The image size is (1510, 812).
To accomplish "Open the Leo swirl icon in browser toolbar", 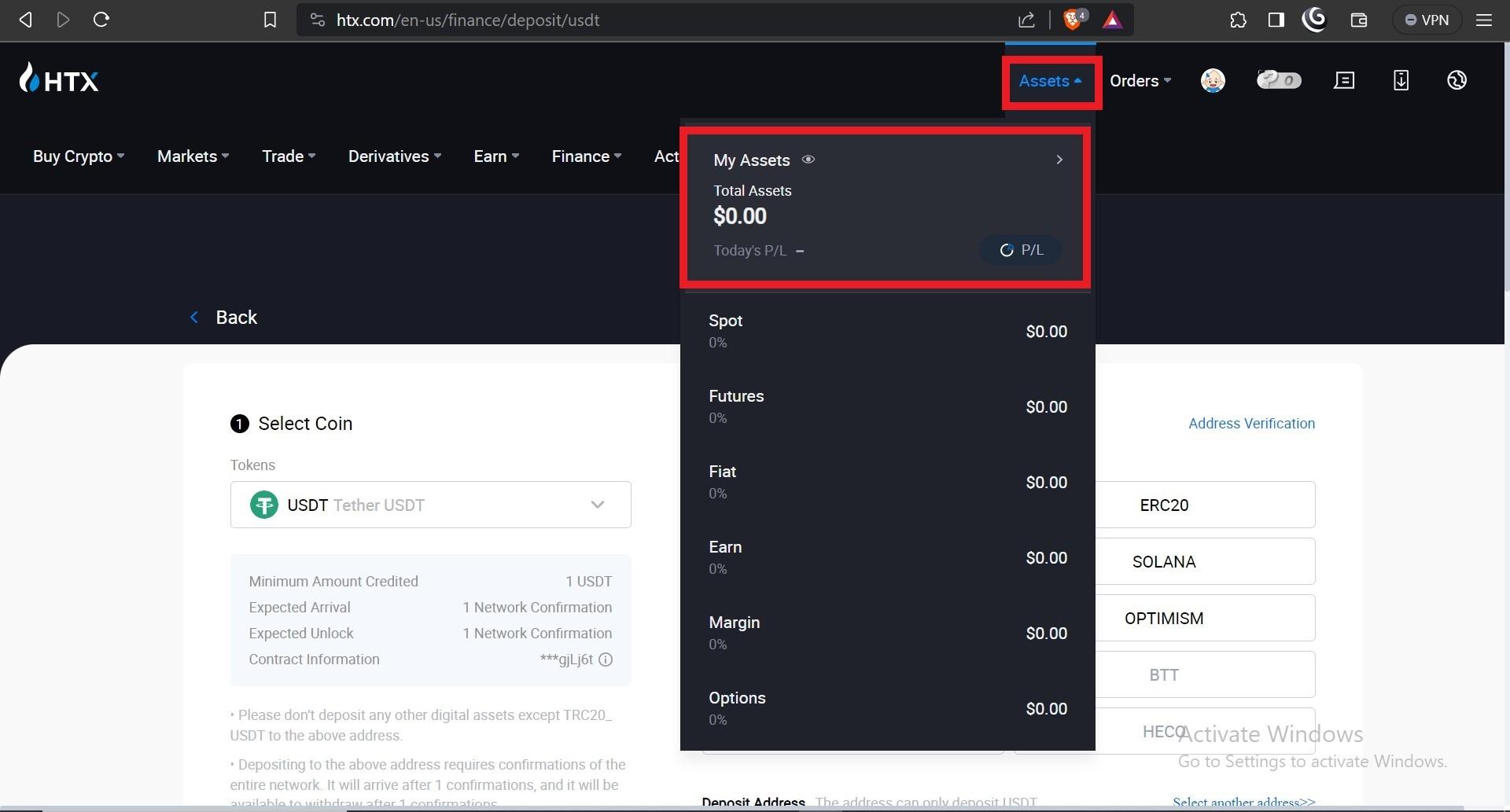I will pos(1314,19).
